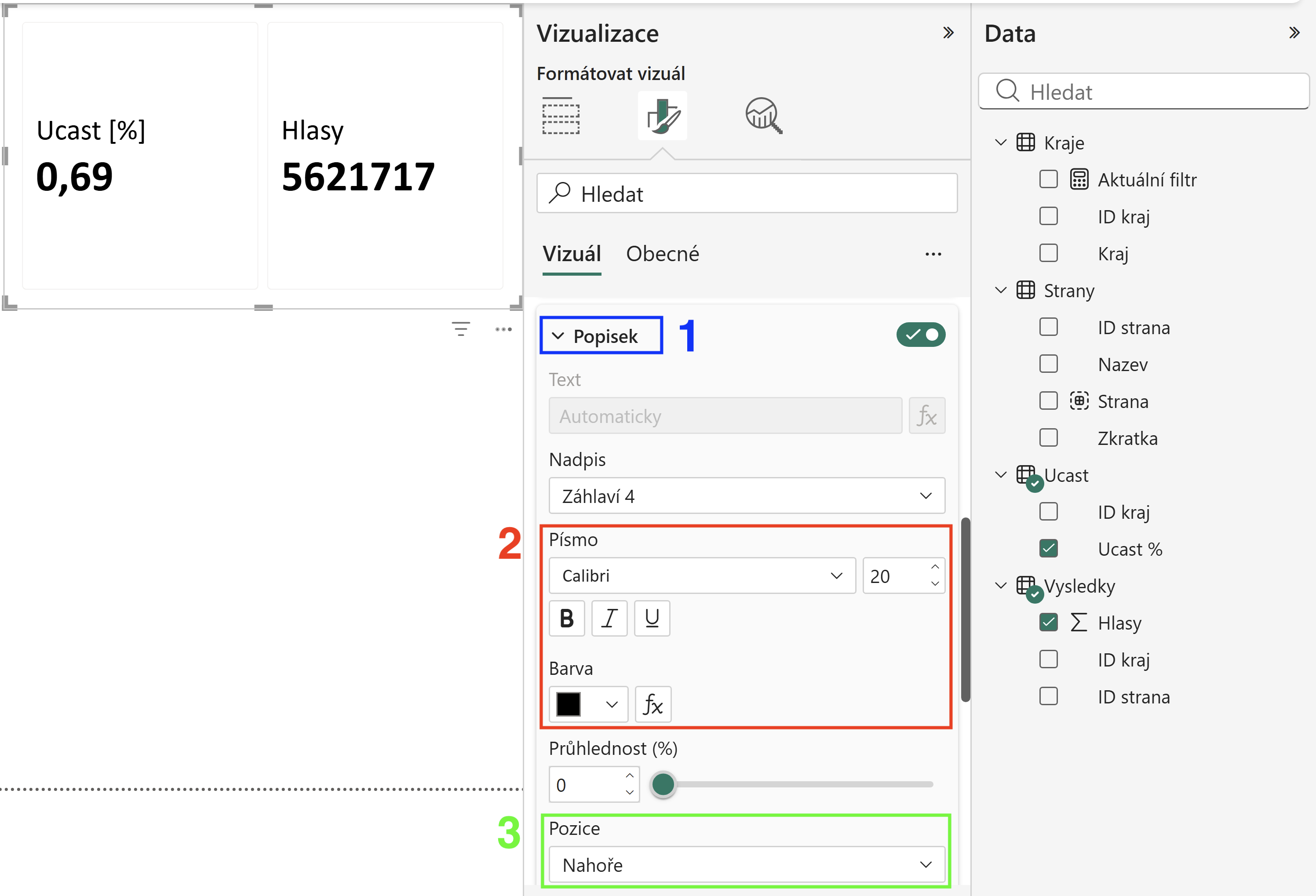Toggle italic font formatting
This screenshot has height=896, width=1316.
point(609,618)
